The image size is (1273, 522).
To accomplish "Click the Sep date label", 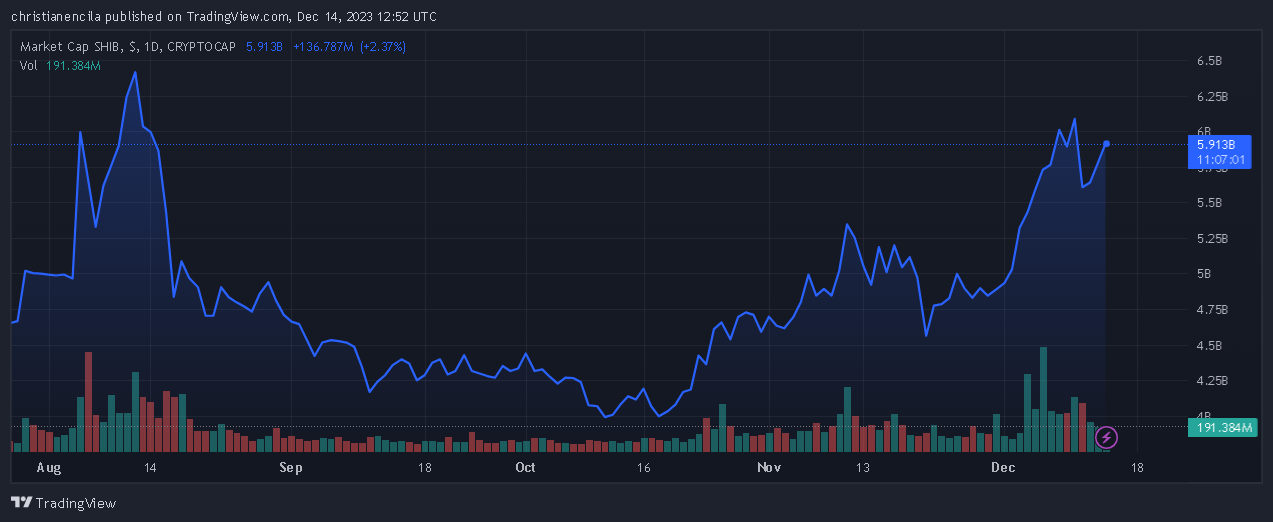I will click(290, 467).
